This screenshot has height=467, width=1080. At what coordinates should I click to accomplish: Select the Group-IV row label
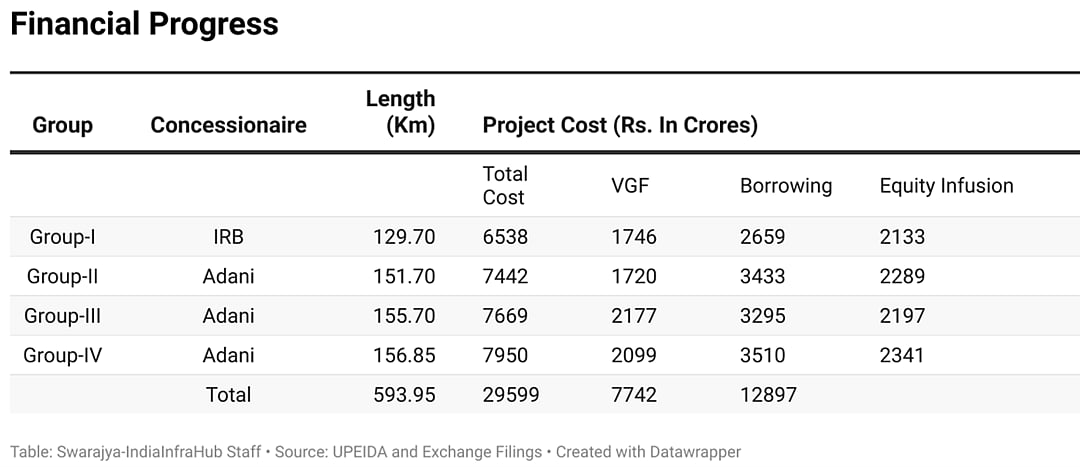(62, 355)
